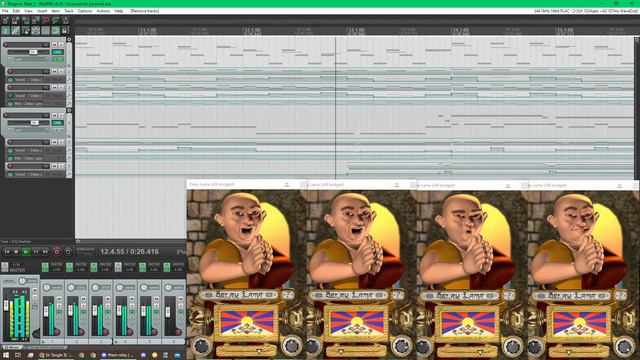The image size is (640, 360).
Task: Click '?' button in second Delay Lama
Action: (398, 294)
